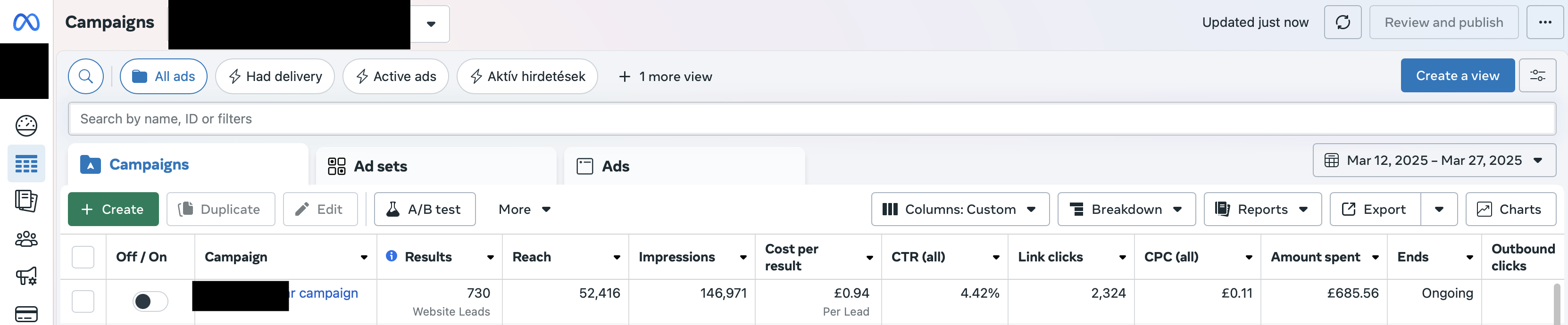The image size is (1568, 325).
Task: Click the magnifier search view icon
Action: point(86,77)
